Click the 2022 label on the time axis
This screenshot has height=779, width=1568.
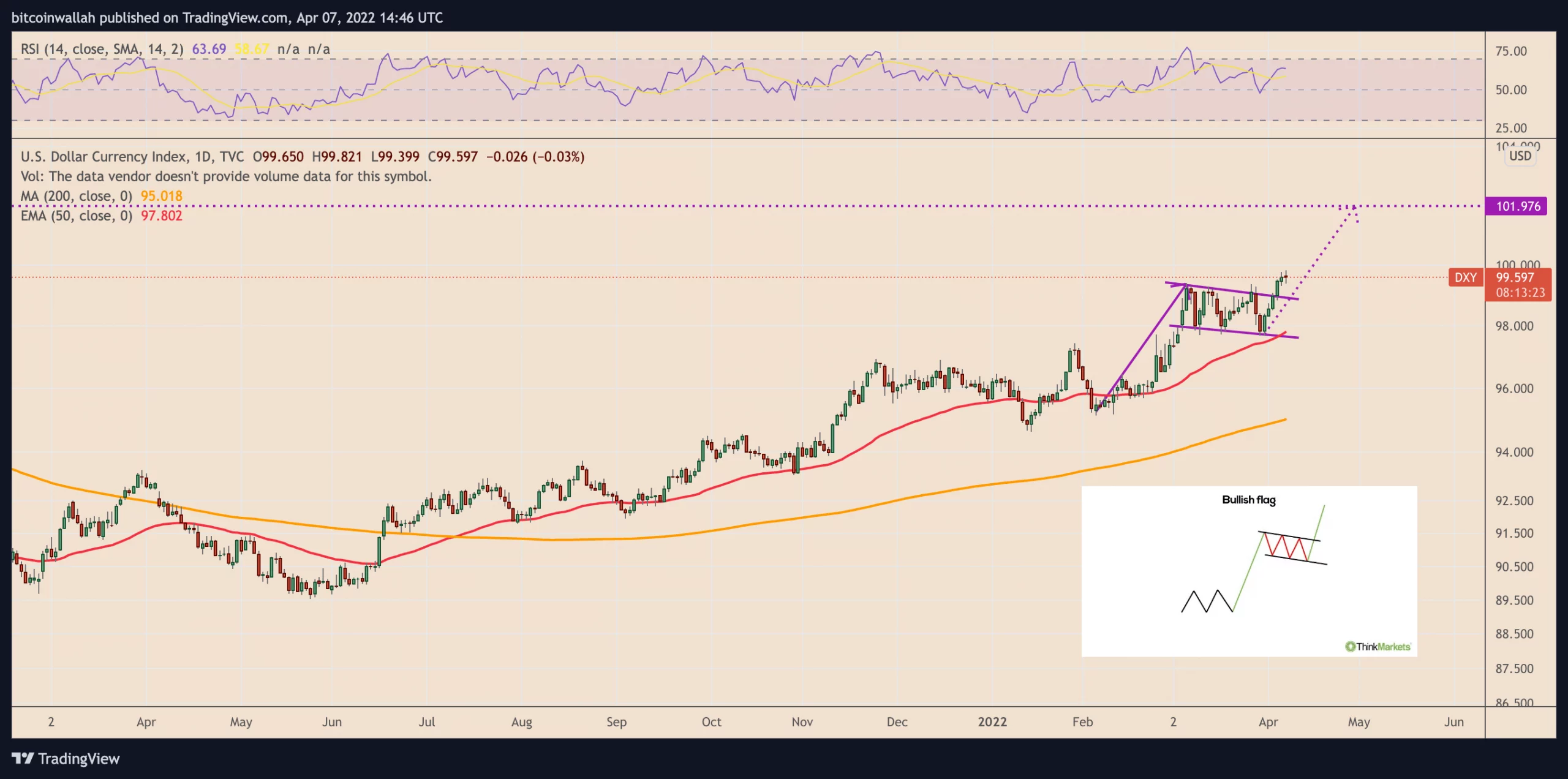click(x=992, y=721)
